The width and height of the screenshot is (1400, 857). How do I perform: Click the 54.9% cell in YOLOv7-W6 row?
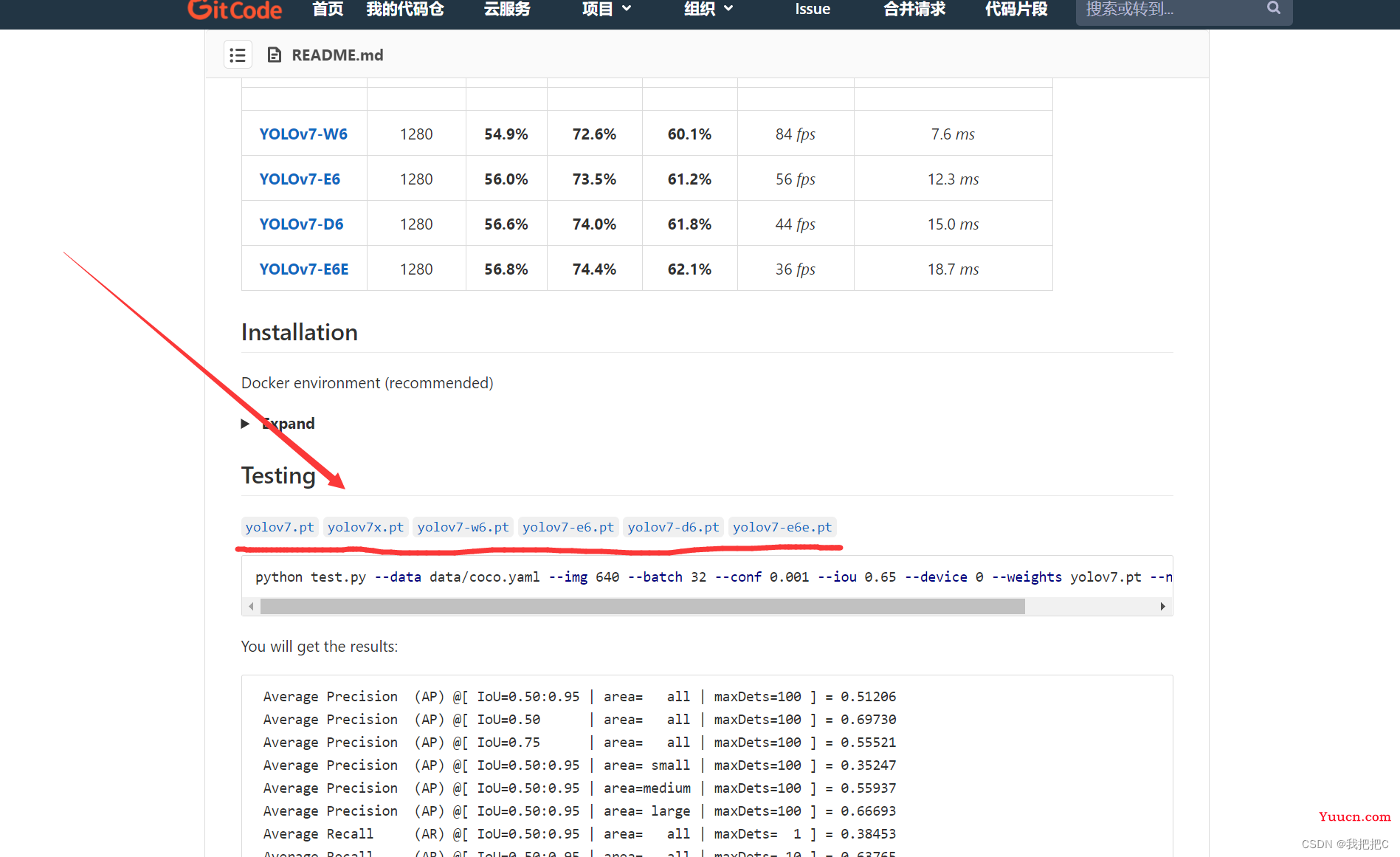coord(506,134)
